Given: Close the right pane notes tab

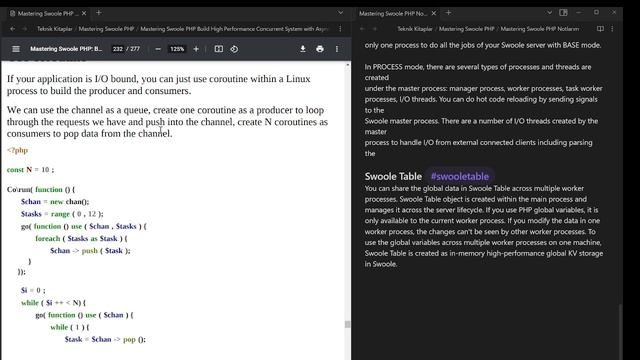Looking at the screenshot, I should click(x=434, y=13).
